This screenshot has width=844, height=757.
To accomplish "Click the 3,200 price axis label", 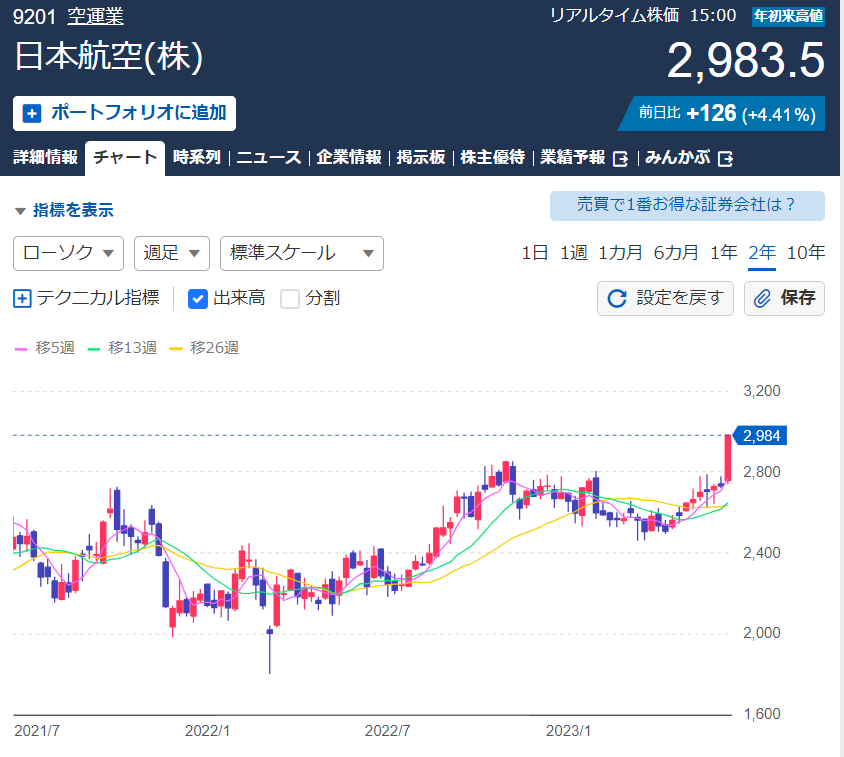I will tap(762, 391).
